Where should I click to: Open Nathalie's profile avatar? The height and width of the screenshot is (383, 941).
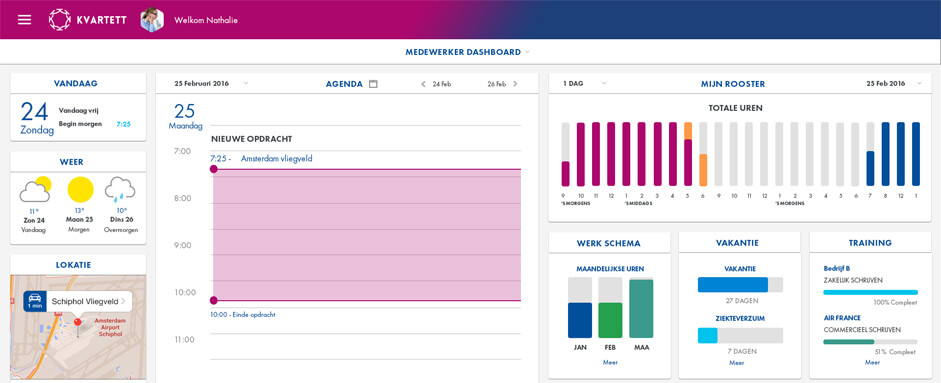pos(152,20)
